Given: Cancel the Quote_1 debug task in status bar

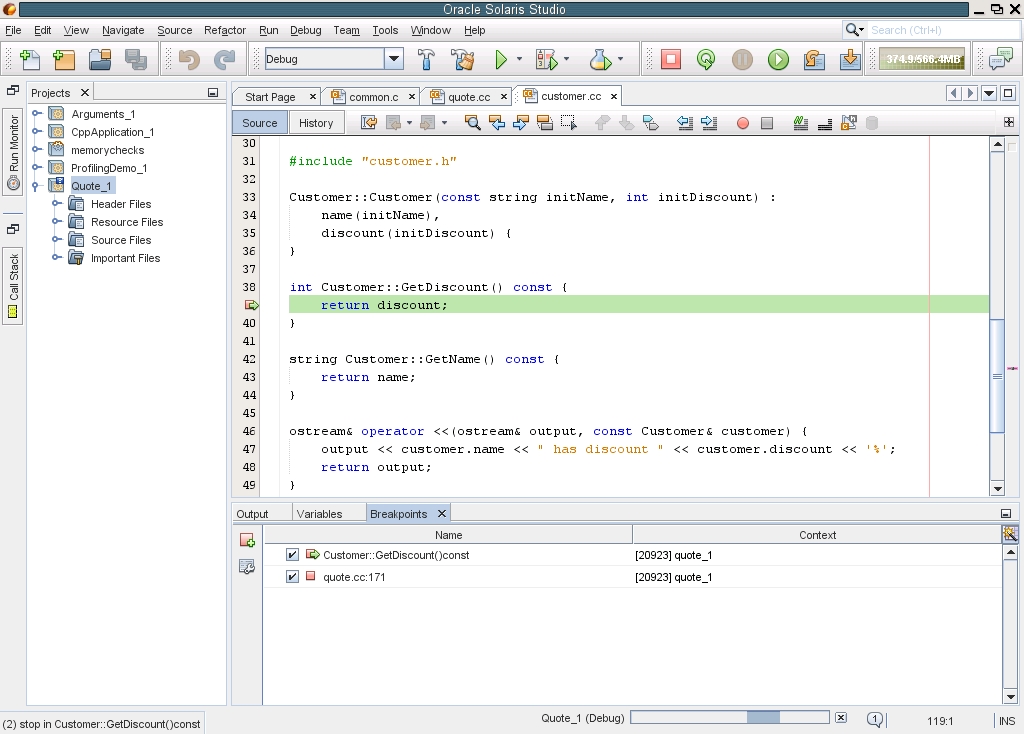Looking at the screenshot, I should pyautogui.click(x=841, y=718).
